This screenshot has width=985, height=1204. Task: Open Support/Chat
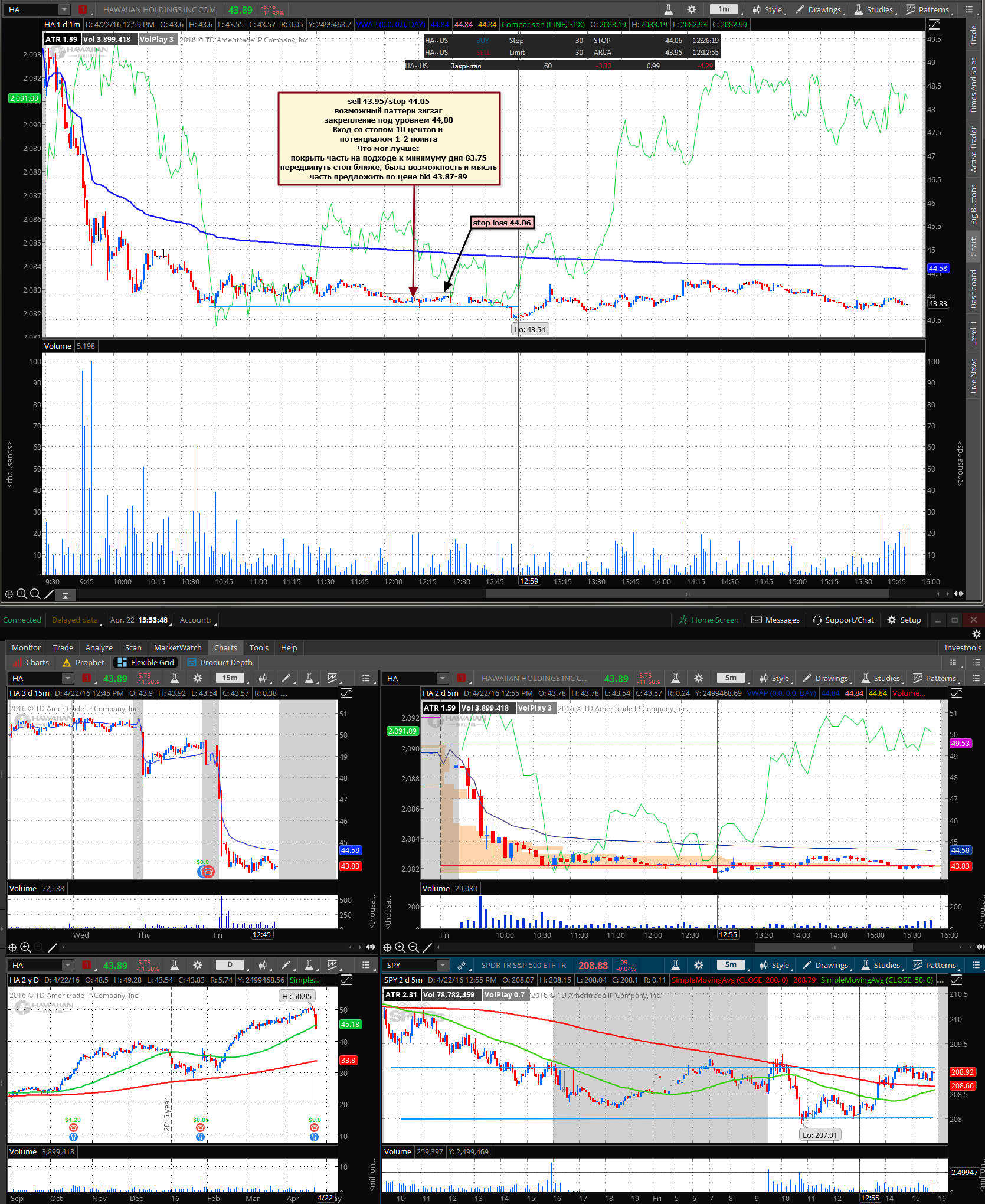tap(843, 620)
